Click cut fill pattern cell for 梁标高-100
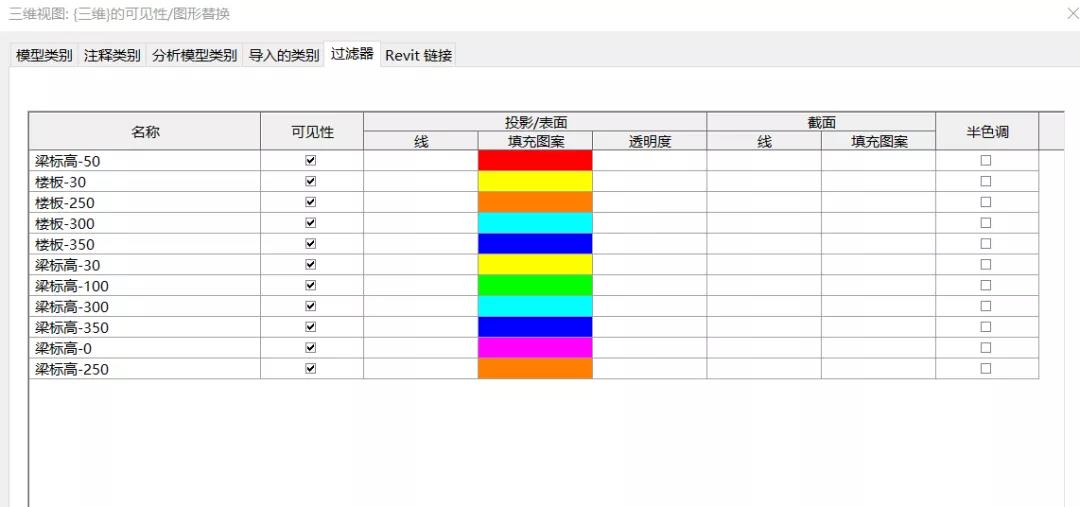The height and width of the screenshot is (507, 1080). tap(878, 285)
